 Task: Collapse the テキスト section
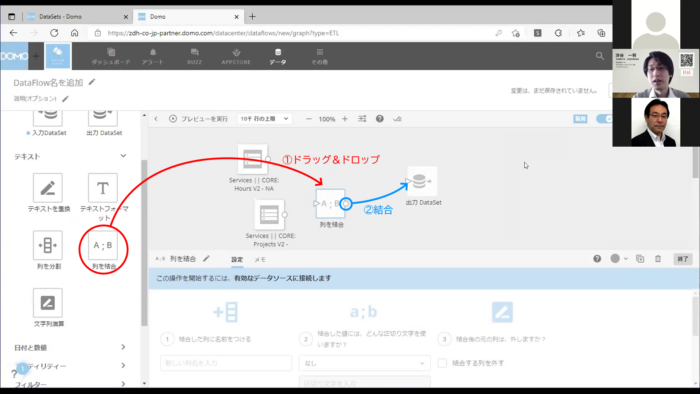(123, 156)
